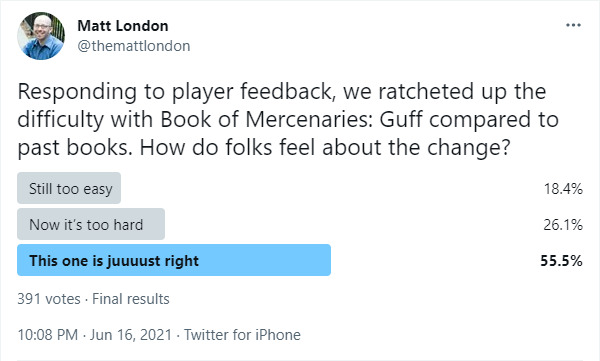Open Matt London's profile picture
Image resolution: width=600 pixels, height=361 pixels.
coord(41,36)
